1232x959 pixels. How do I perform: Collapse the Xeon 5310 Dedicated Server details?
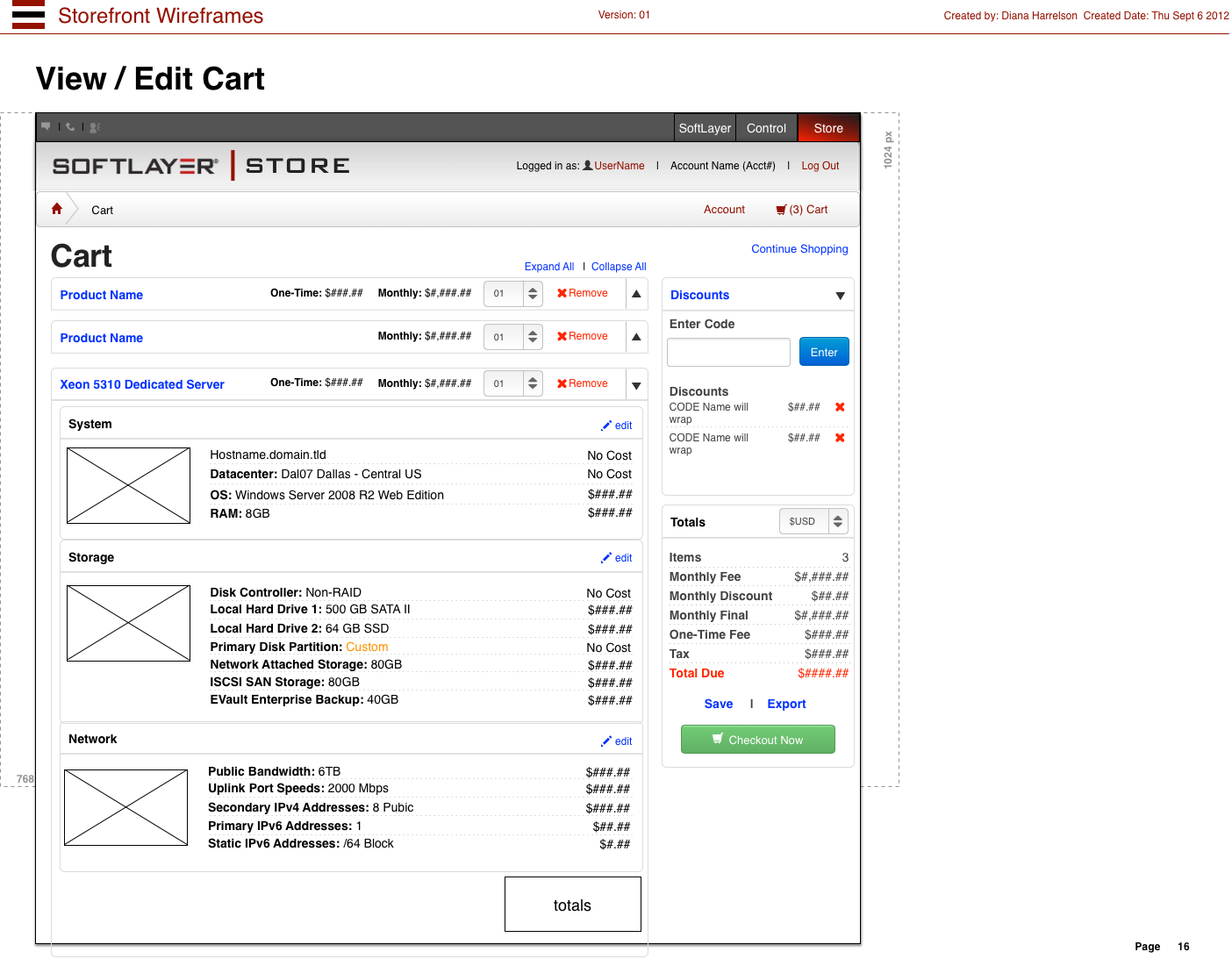(636, 385)
